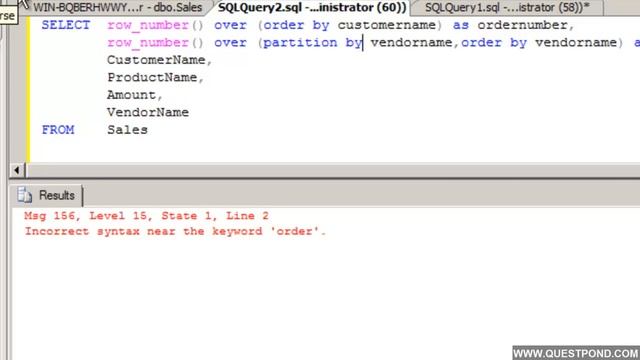Click second row_number function on line two
Viewport: 640px width, 360px height.
coord(155,43)
